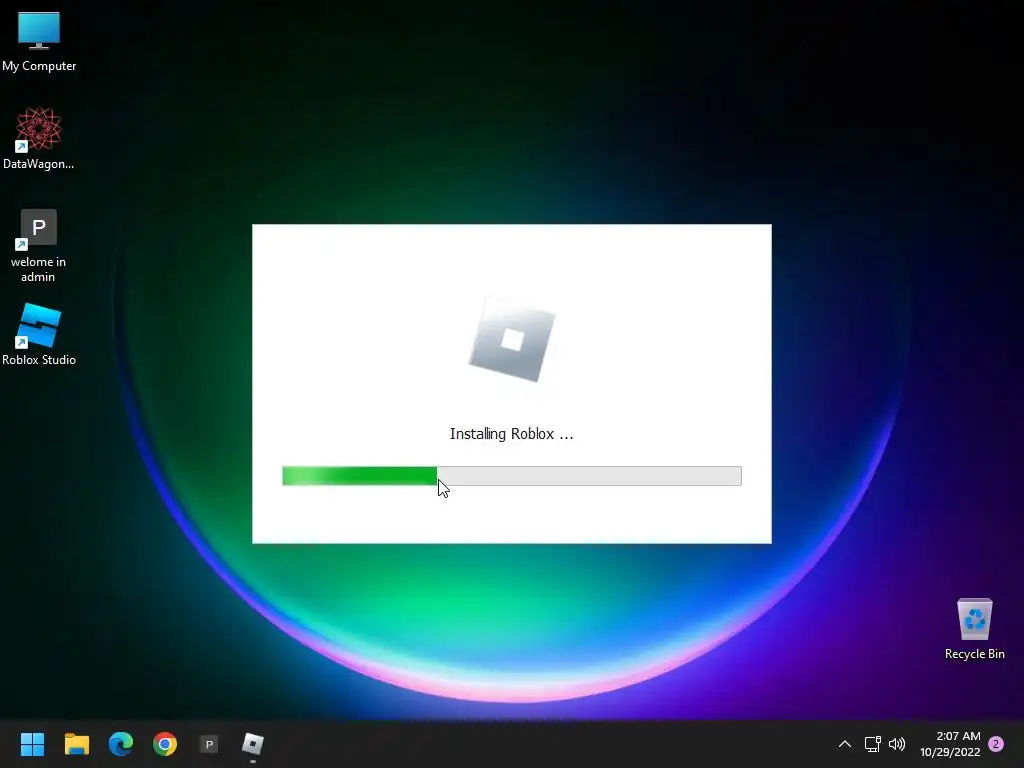Select the Recycle Bin icon
This screenshot has width=1024, height=768.
coord(974,629)
